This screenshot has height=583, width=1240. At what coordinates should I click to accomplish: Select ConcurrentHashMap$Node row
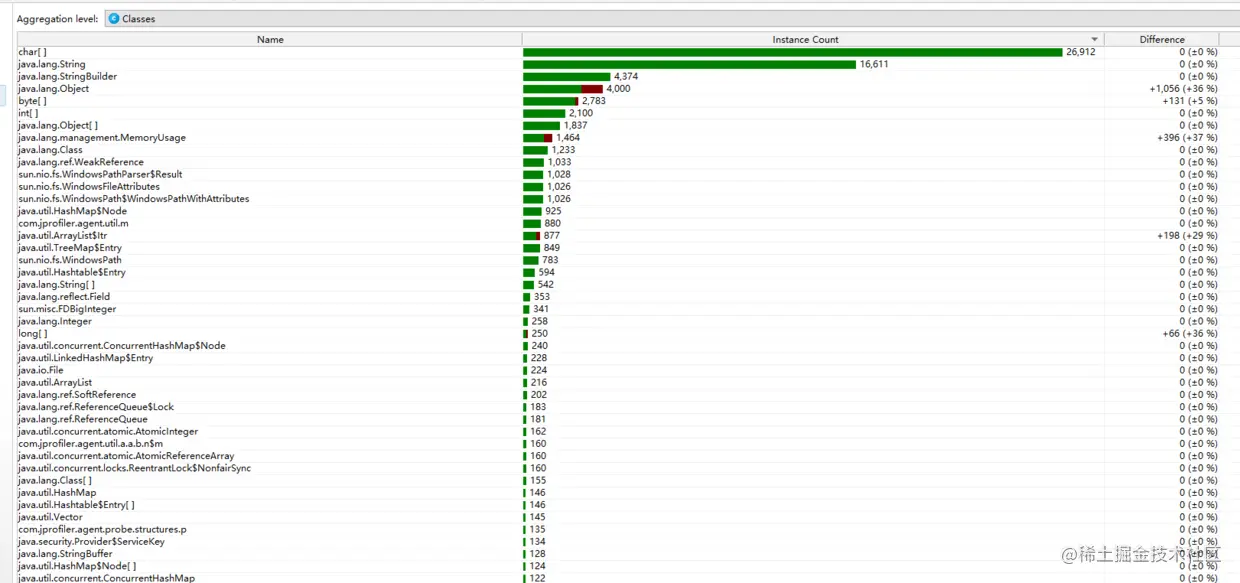[618, 346]
